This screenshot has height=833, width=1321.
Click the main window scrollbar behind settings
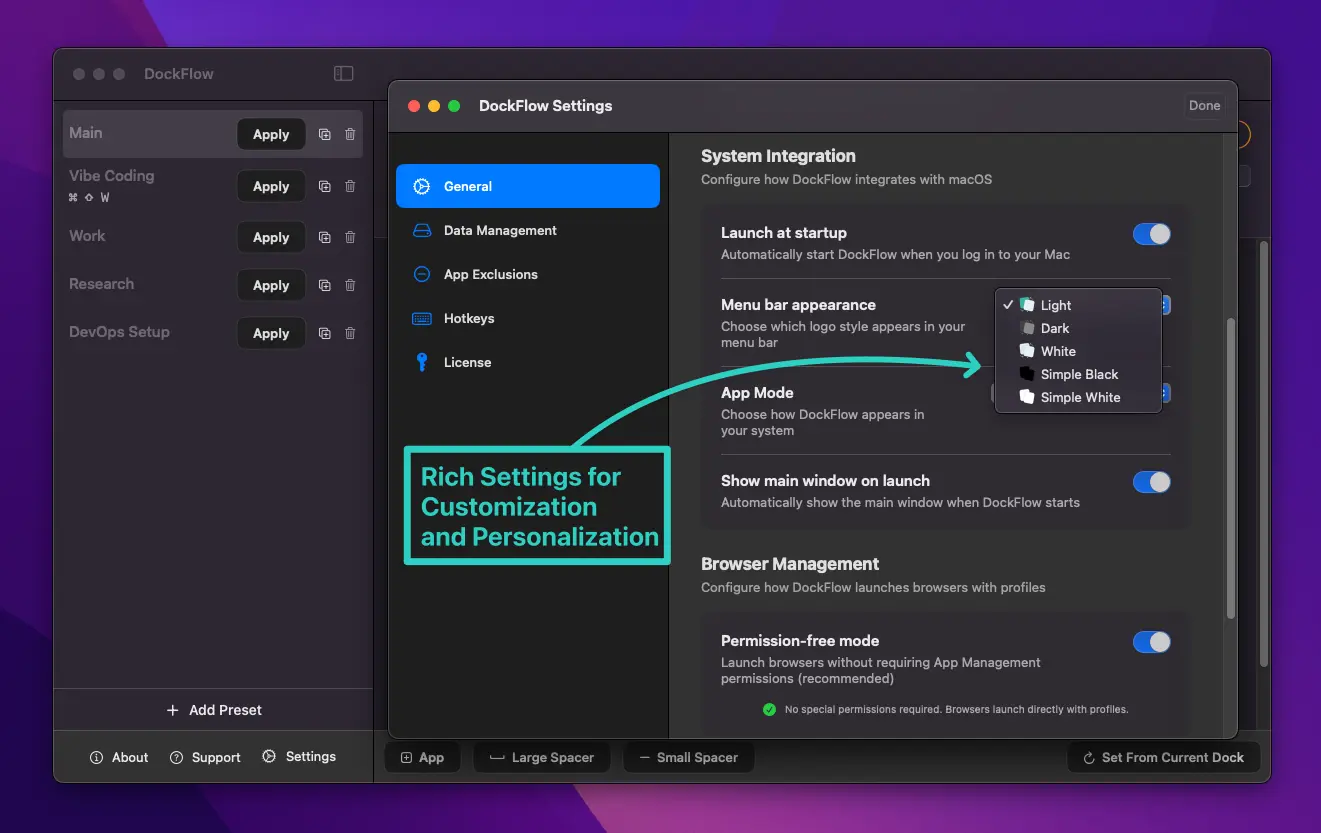1263,454
